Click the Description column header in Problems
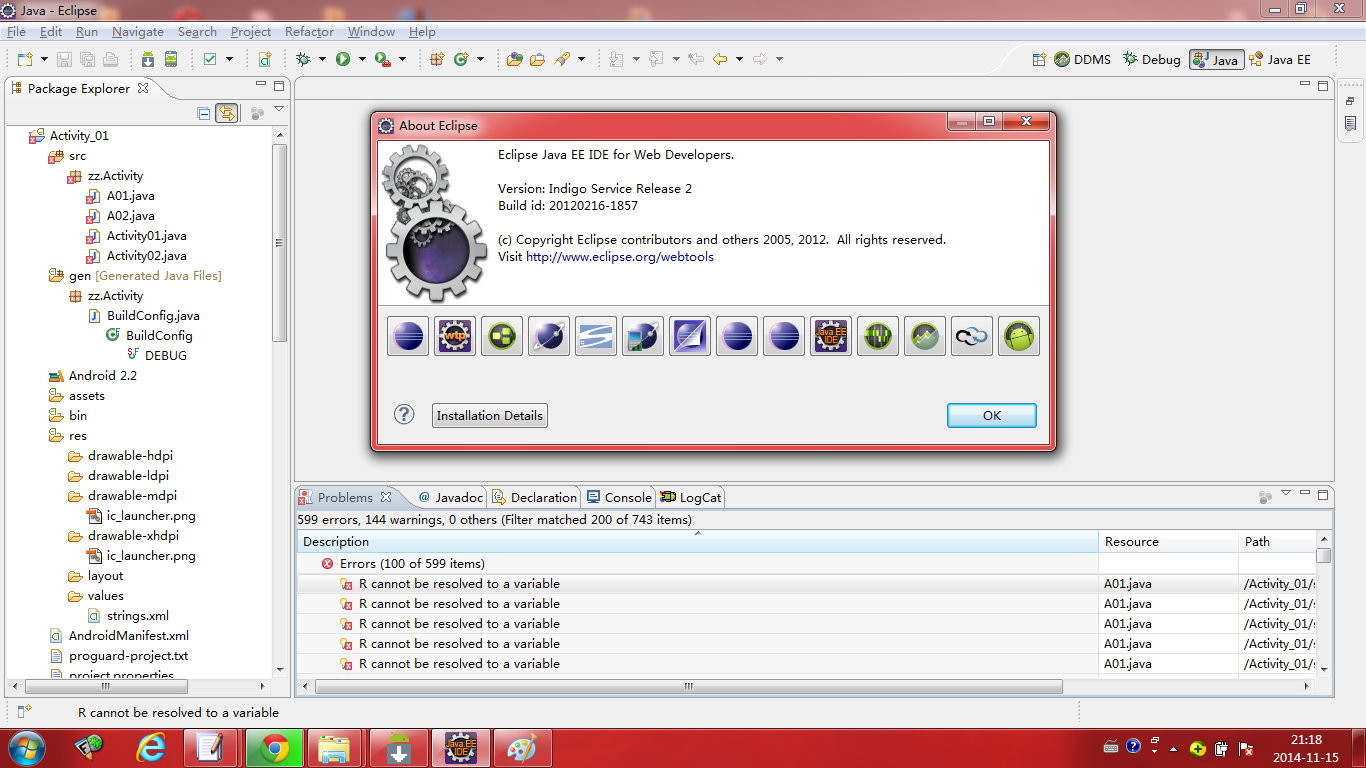 click(697, 541)
